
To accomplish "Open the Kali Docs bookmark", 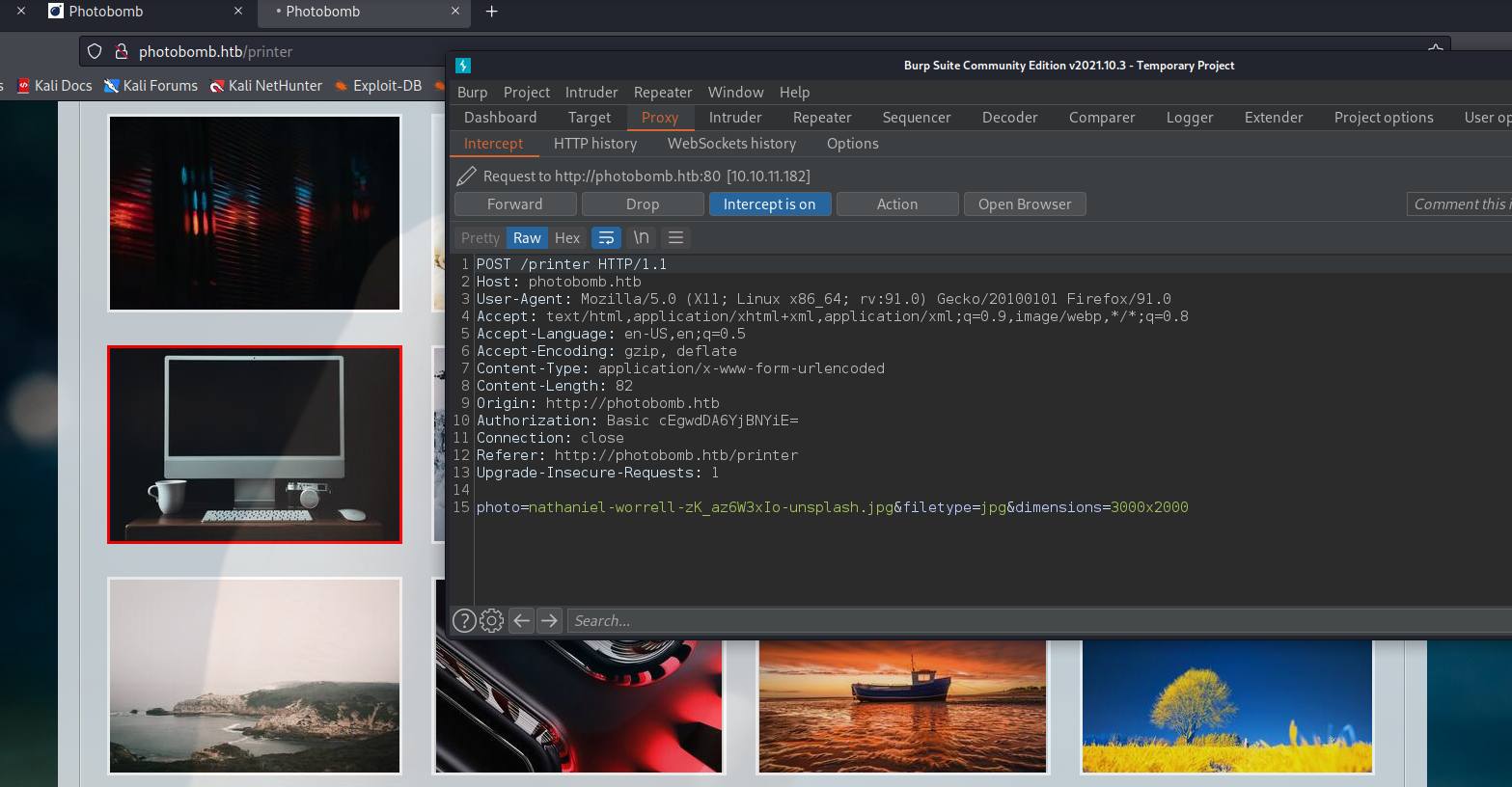I will [x=55, y=86].
